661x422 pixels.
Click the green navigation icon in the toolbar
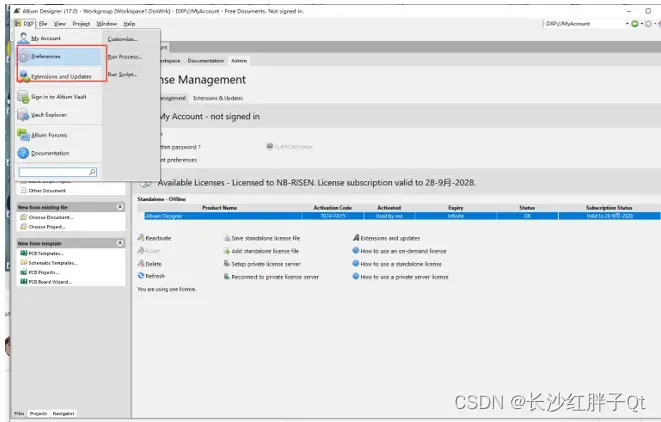(635, 24)
